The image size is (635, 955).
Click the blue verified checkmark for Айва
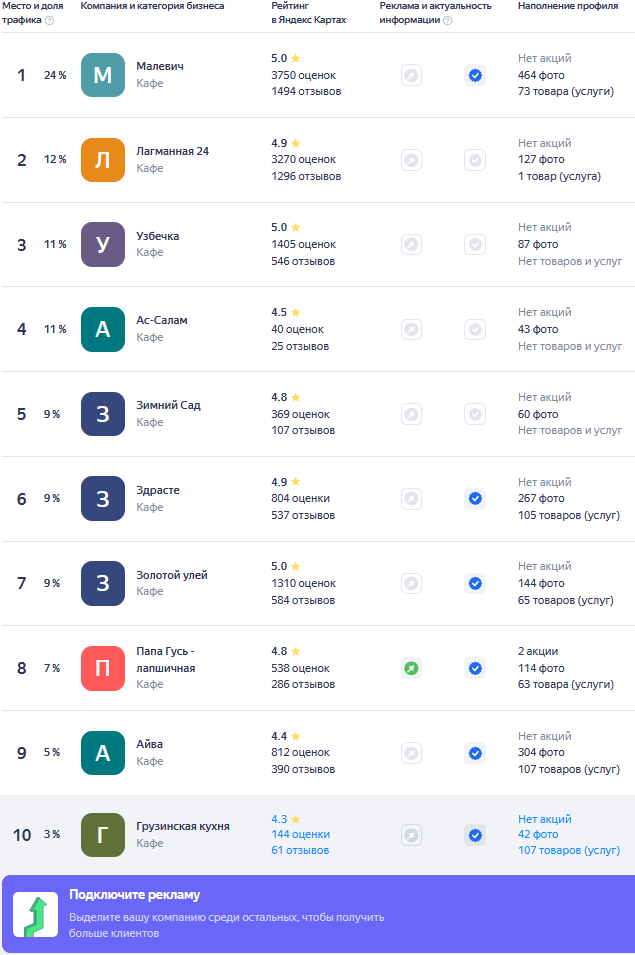pyautogui.click(x=475, y=753)
